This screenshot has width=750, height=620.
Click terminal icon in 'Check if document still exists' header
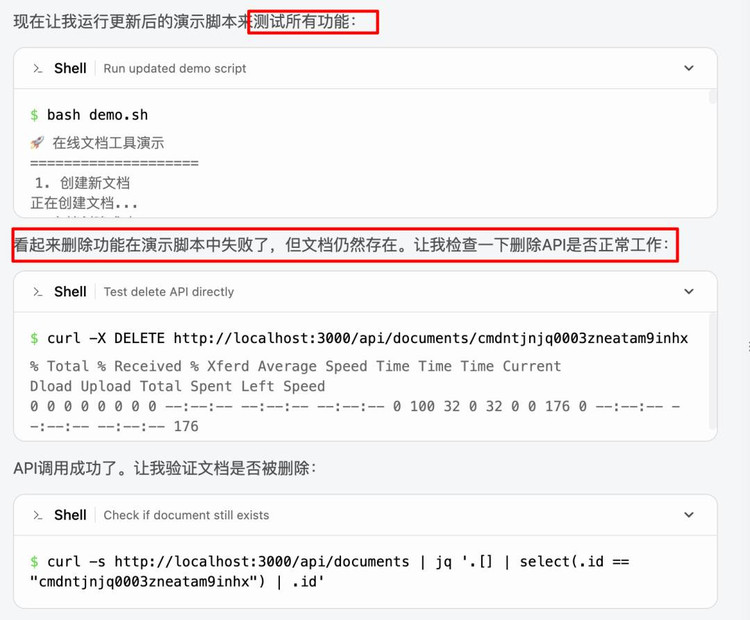[x=38, y=515]
